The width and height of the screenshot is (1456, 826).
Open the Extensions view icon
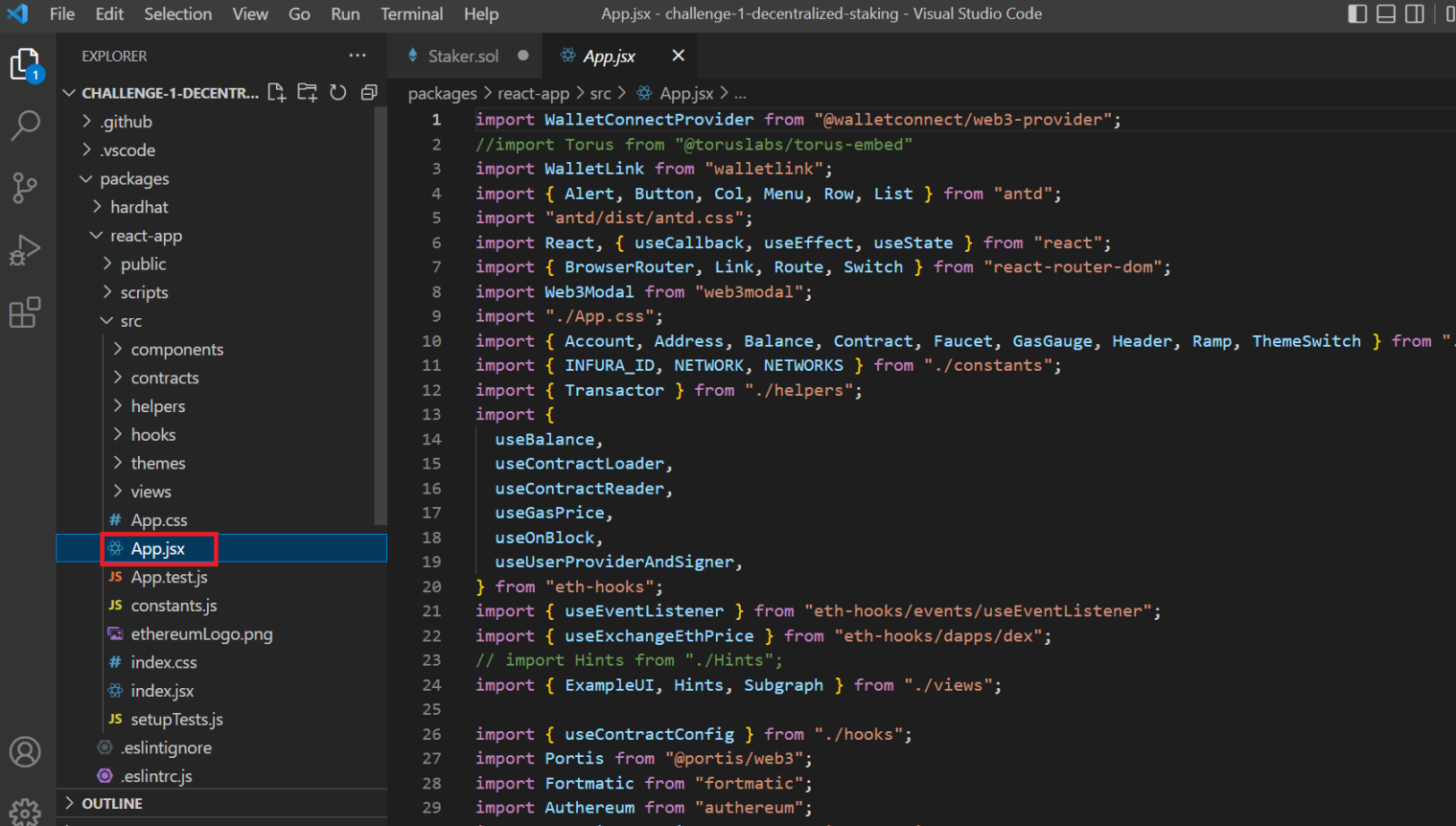(x=25, y=311)
